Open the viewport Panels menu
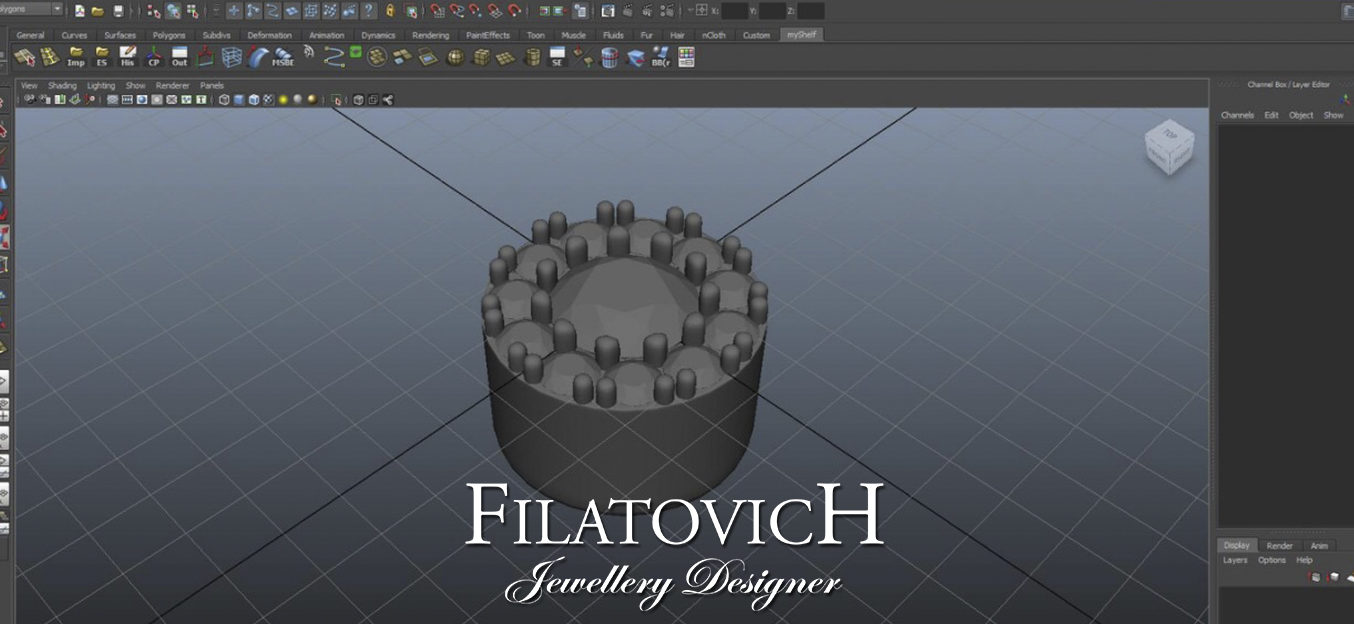Screen dimensions: 1354x624 tap(212, 86)
